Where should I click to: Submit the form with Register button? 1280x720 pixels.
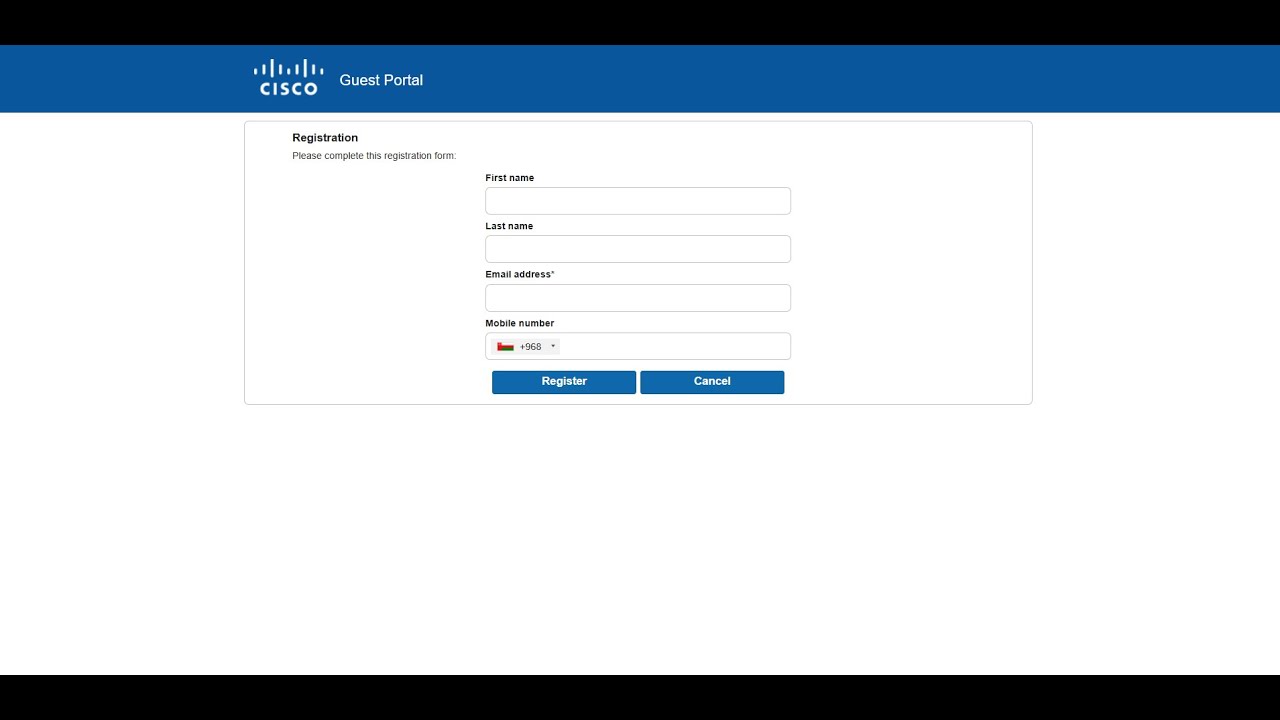(x=564, y=382)
